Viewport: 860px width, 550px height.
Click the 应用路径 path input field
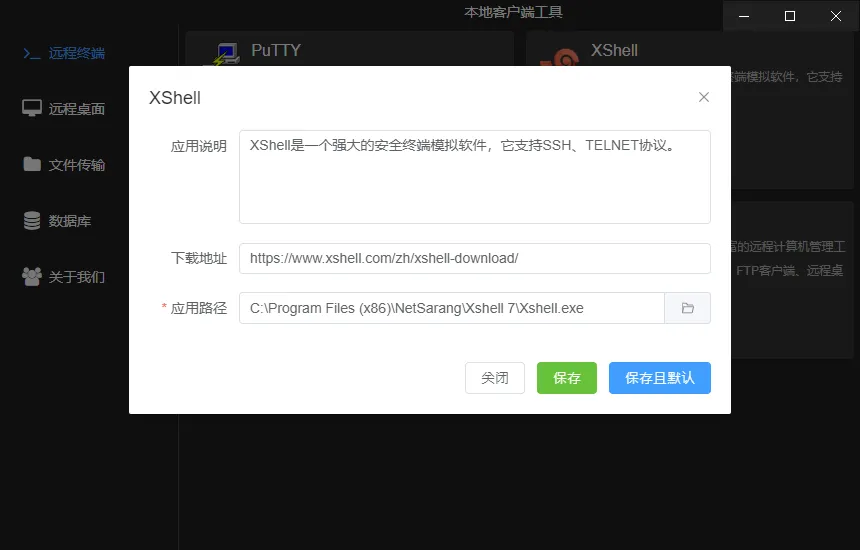pyautogui.click(x=452, y=308)
